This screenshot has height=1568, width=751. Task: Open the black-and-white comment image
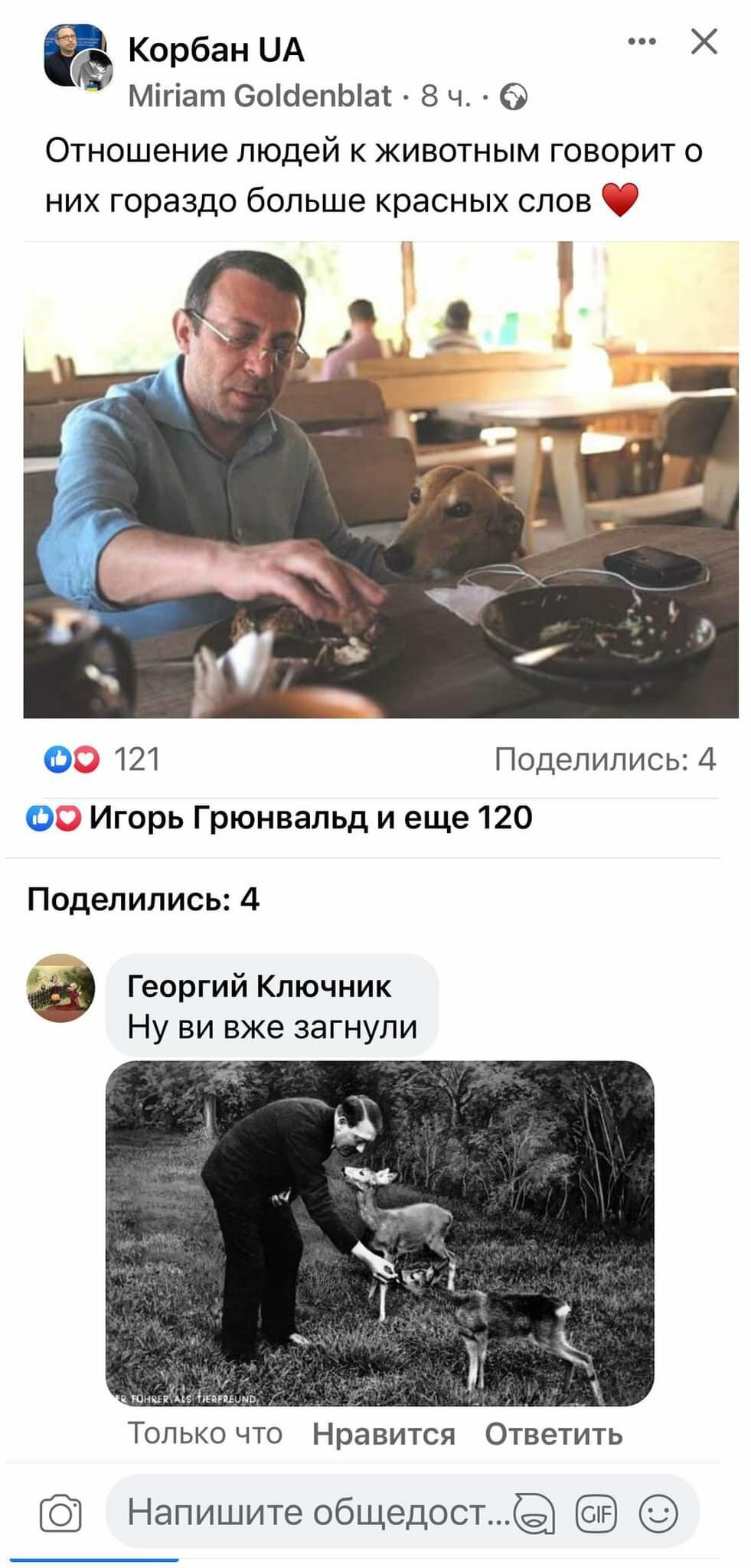click(x=380, y=1233)
